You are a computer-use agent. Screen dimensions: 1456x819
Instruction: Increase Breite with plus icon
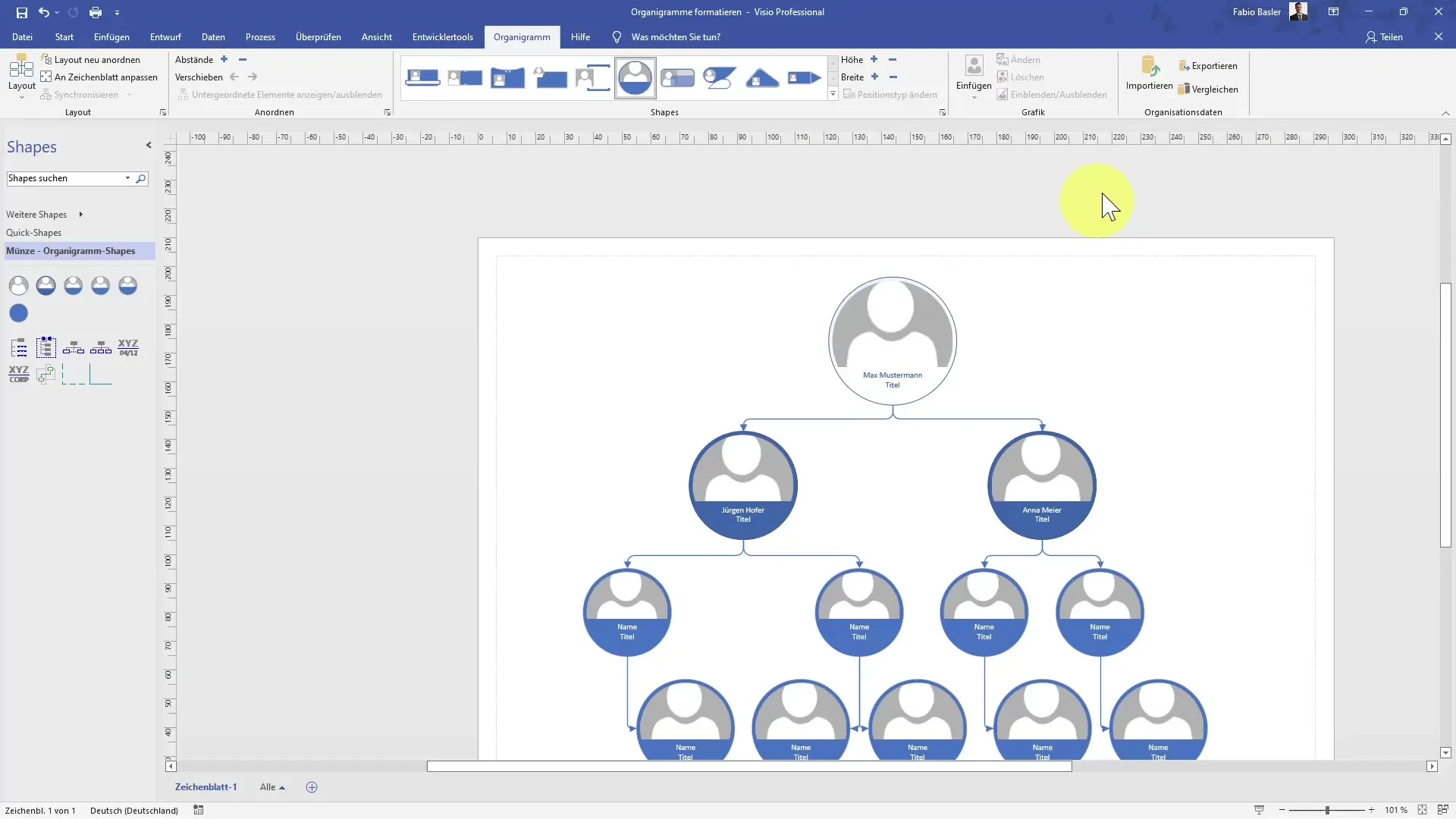tap(874, 77)
